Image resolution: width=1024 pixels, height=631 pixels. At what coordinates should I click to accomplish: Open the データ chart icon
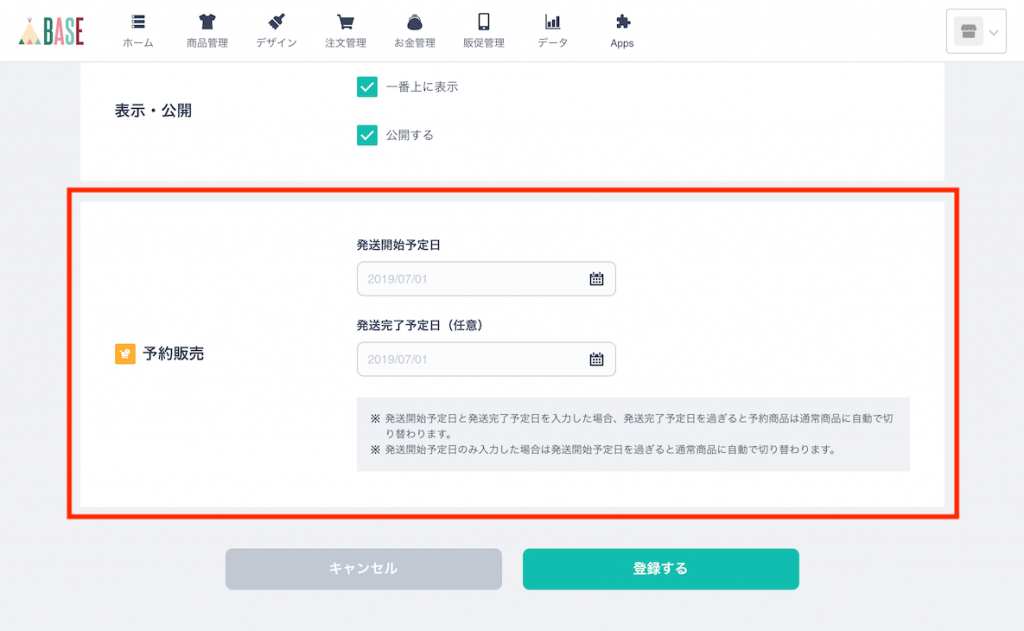(552, 22)
